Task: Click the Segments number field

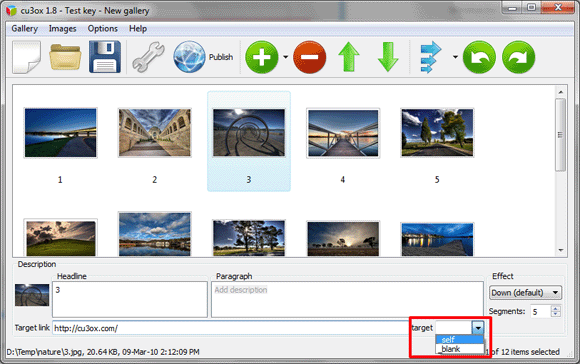Action: pyautogui.click(x=541, y=311)
